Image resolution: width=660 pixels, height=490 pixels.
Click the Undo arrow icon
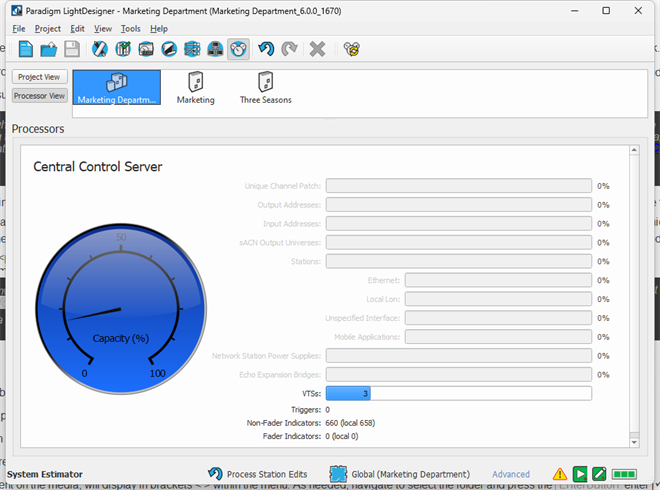click(266, 49)
